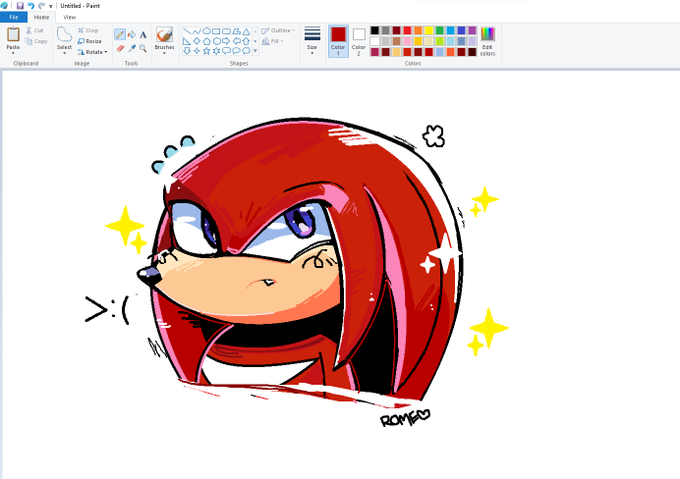The width and height of the screenshot is (680, 479).
Task: Activate the Color 1 foreground slot
Action: 338,41
